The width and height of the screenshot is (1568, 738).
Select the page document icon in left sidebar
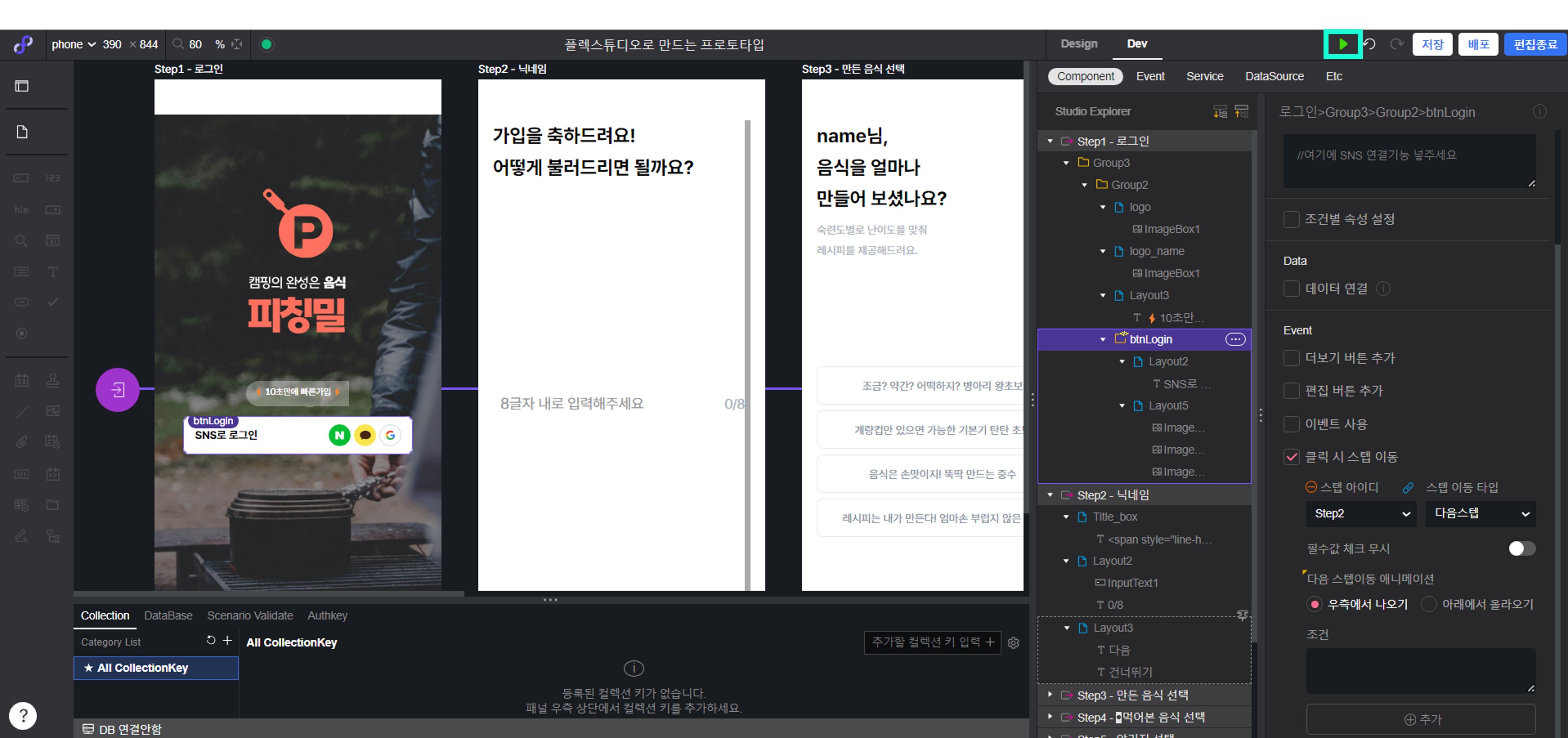[22, 132]
